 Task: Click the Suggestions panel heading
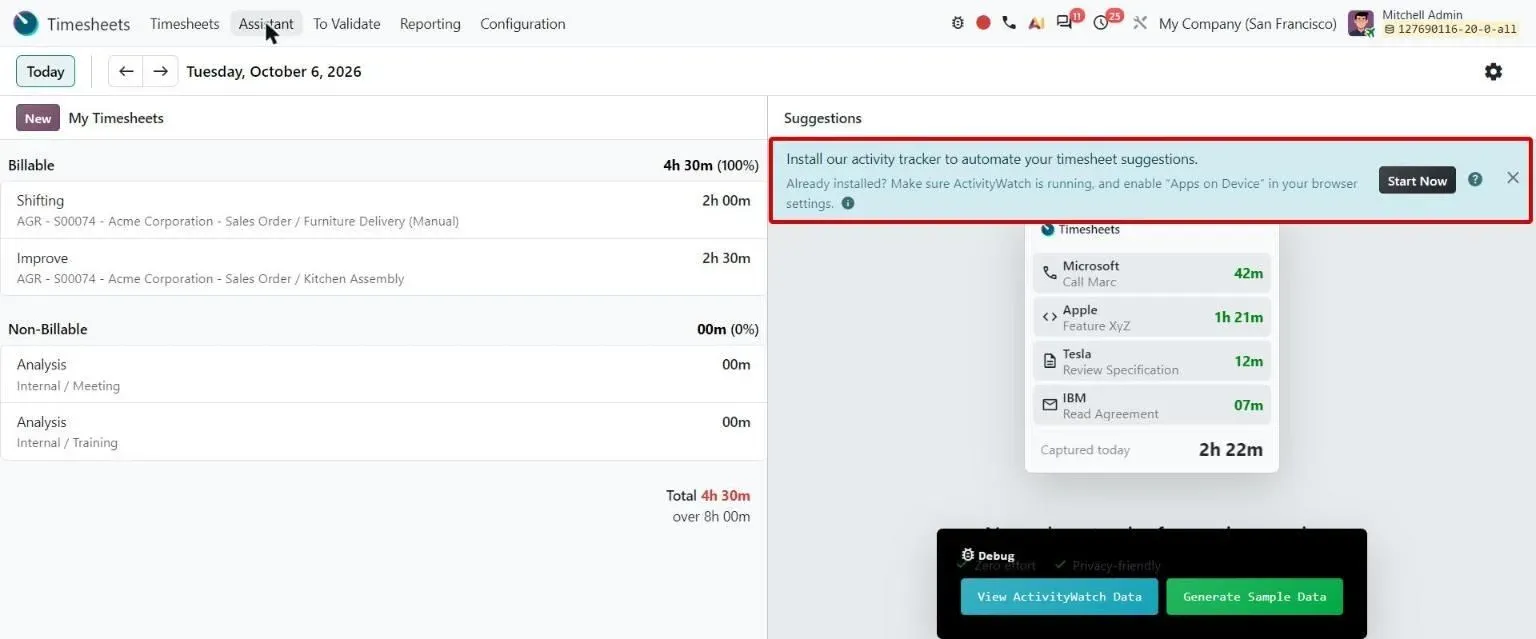[x=823, y=118]
